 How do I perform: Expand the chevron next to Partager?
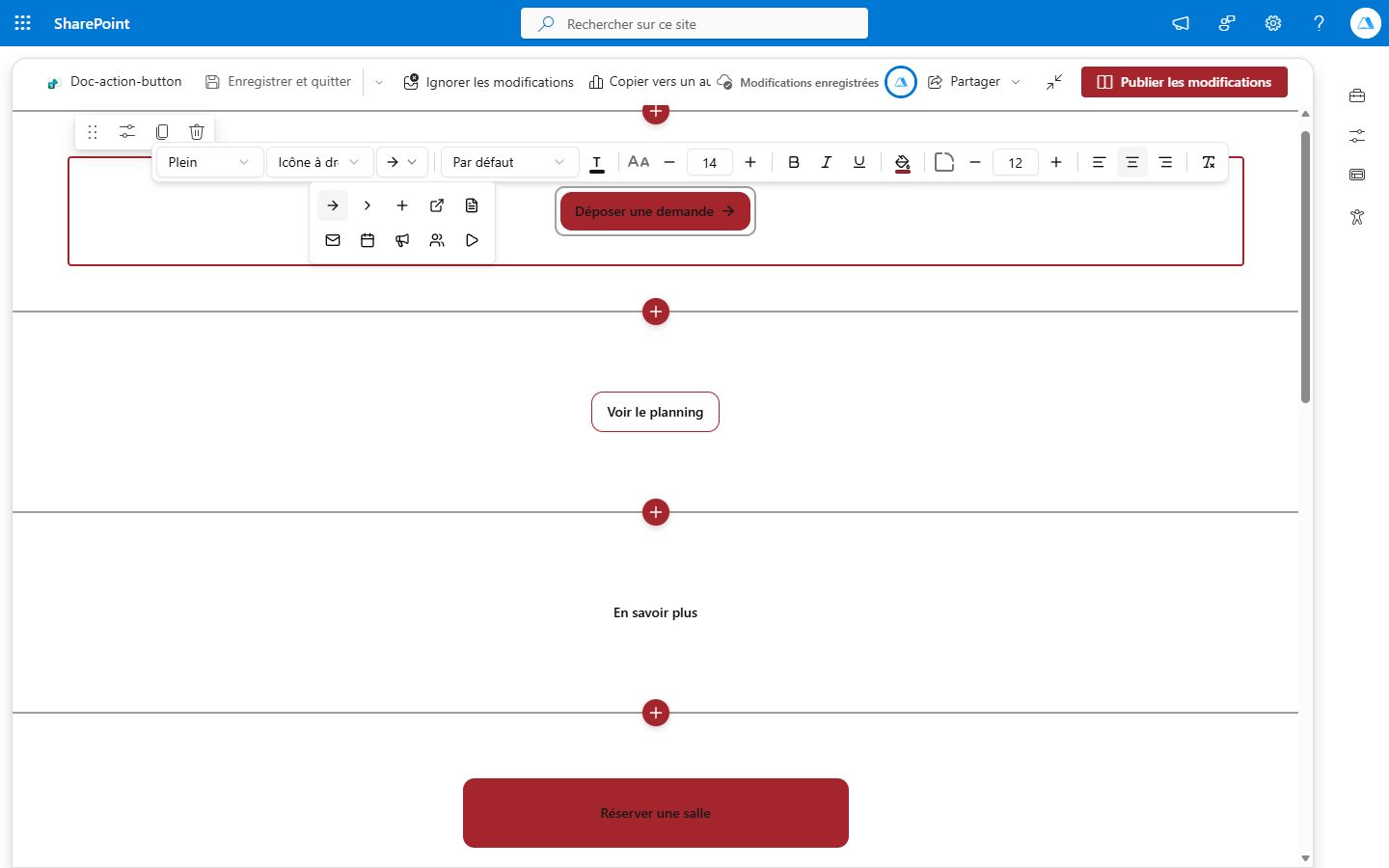click(1016, 82)
